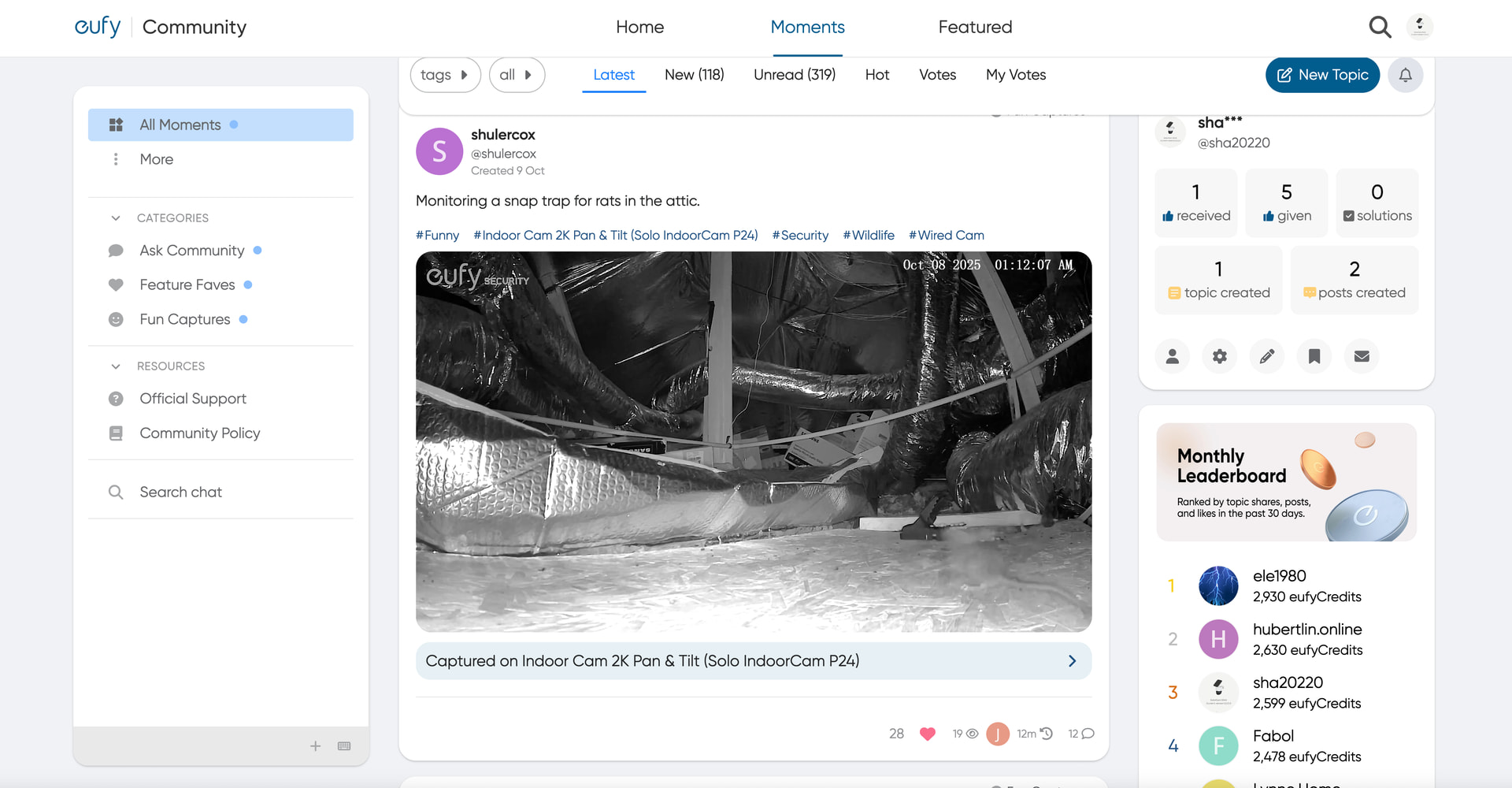Click the notification bell icon
The height and width of the screenshot is (788, 1512).
click(x=1405, y=75)
